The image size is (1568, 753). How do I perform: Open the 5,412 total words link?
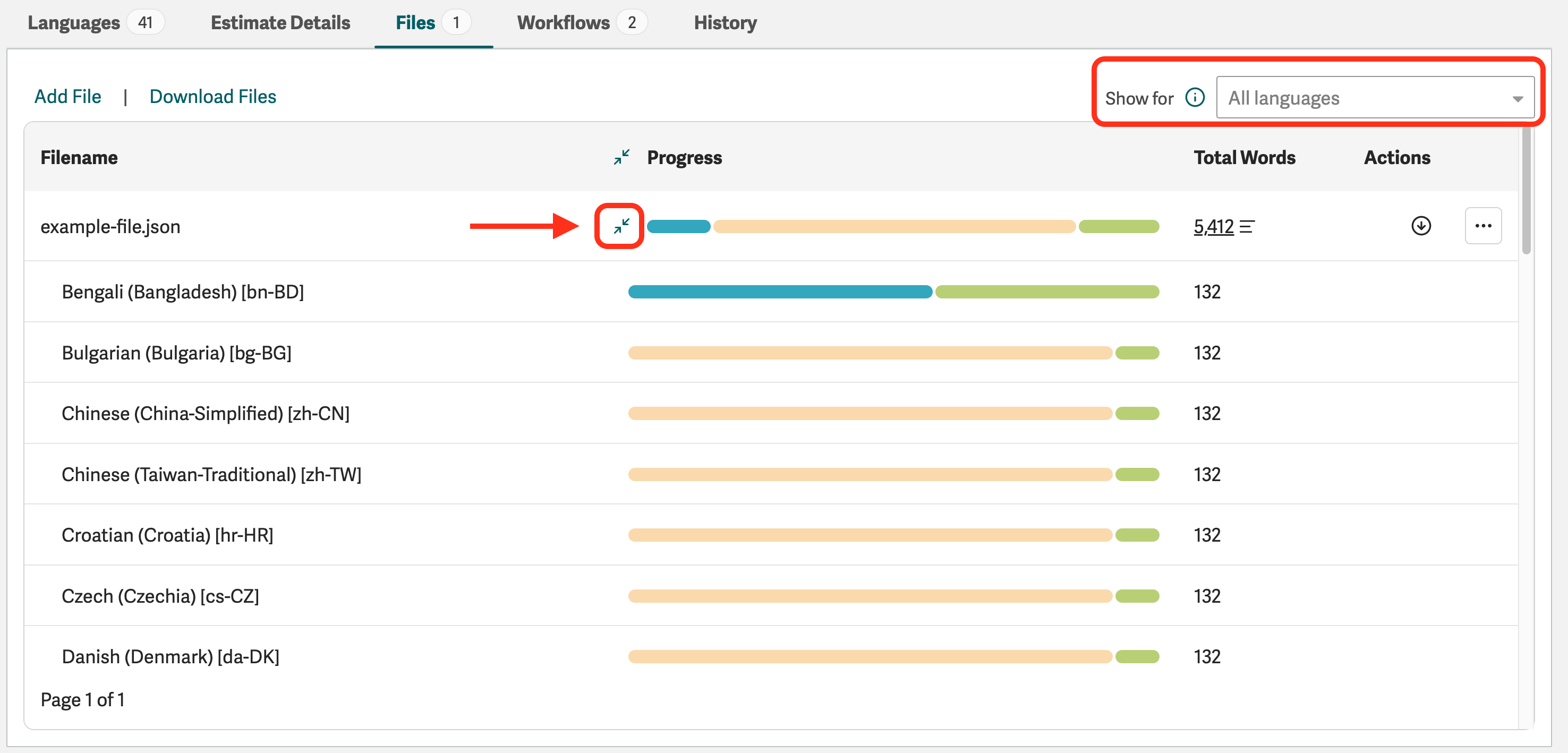(x=1213, y=227)
